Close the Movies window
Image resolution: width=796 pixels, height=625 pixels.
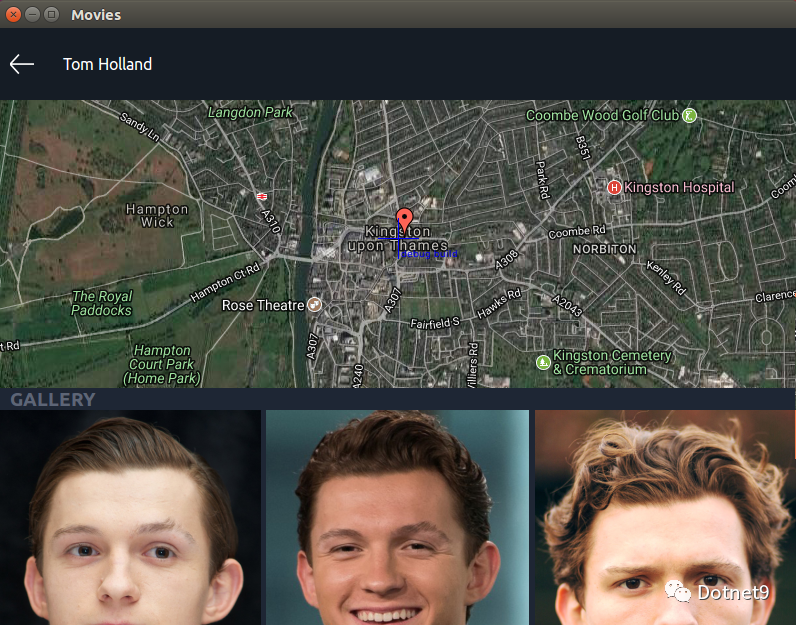coord(13,15)
